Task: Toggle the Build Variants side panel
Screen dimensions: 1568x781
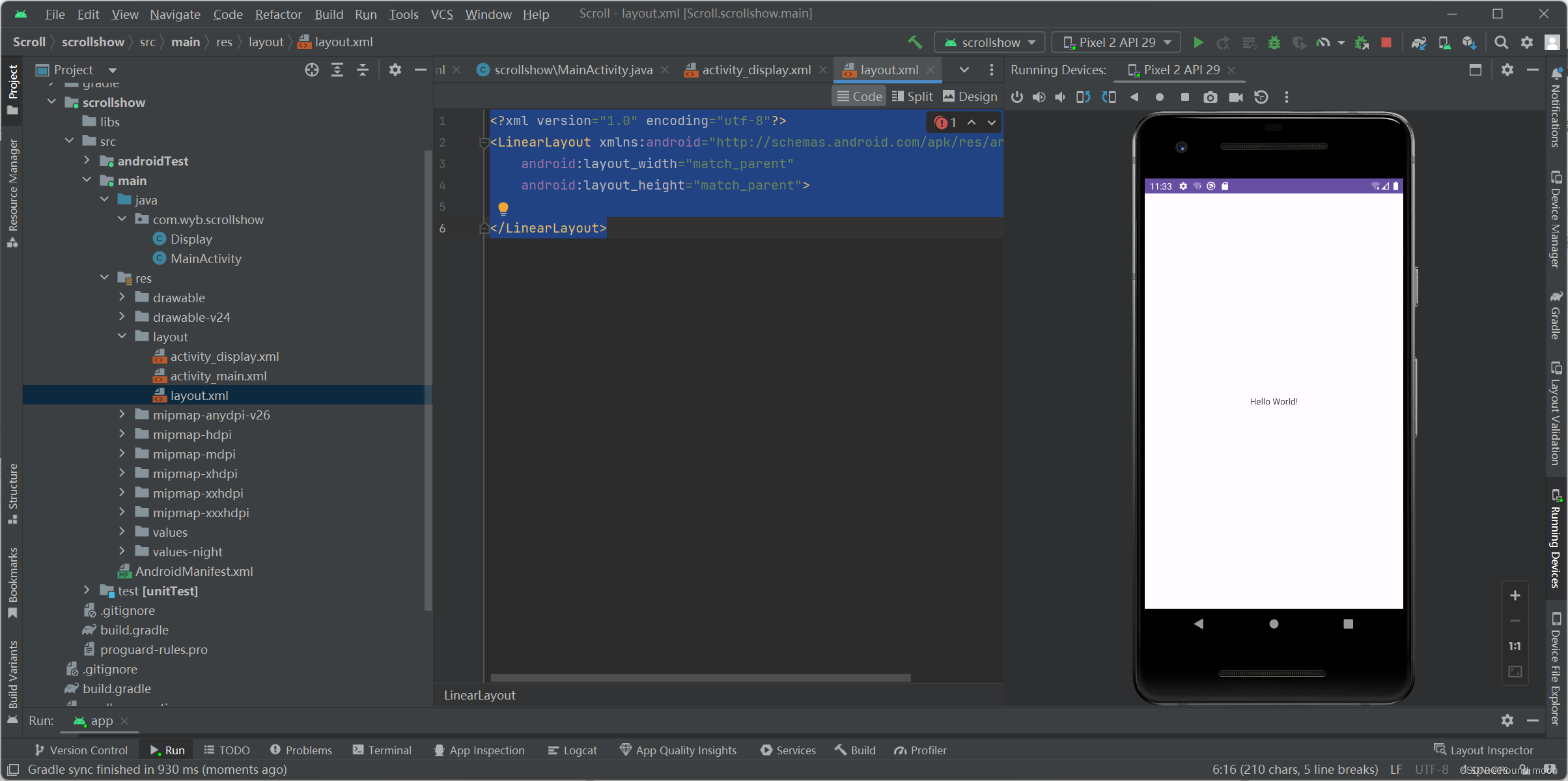Action: coord(12,681)
